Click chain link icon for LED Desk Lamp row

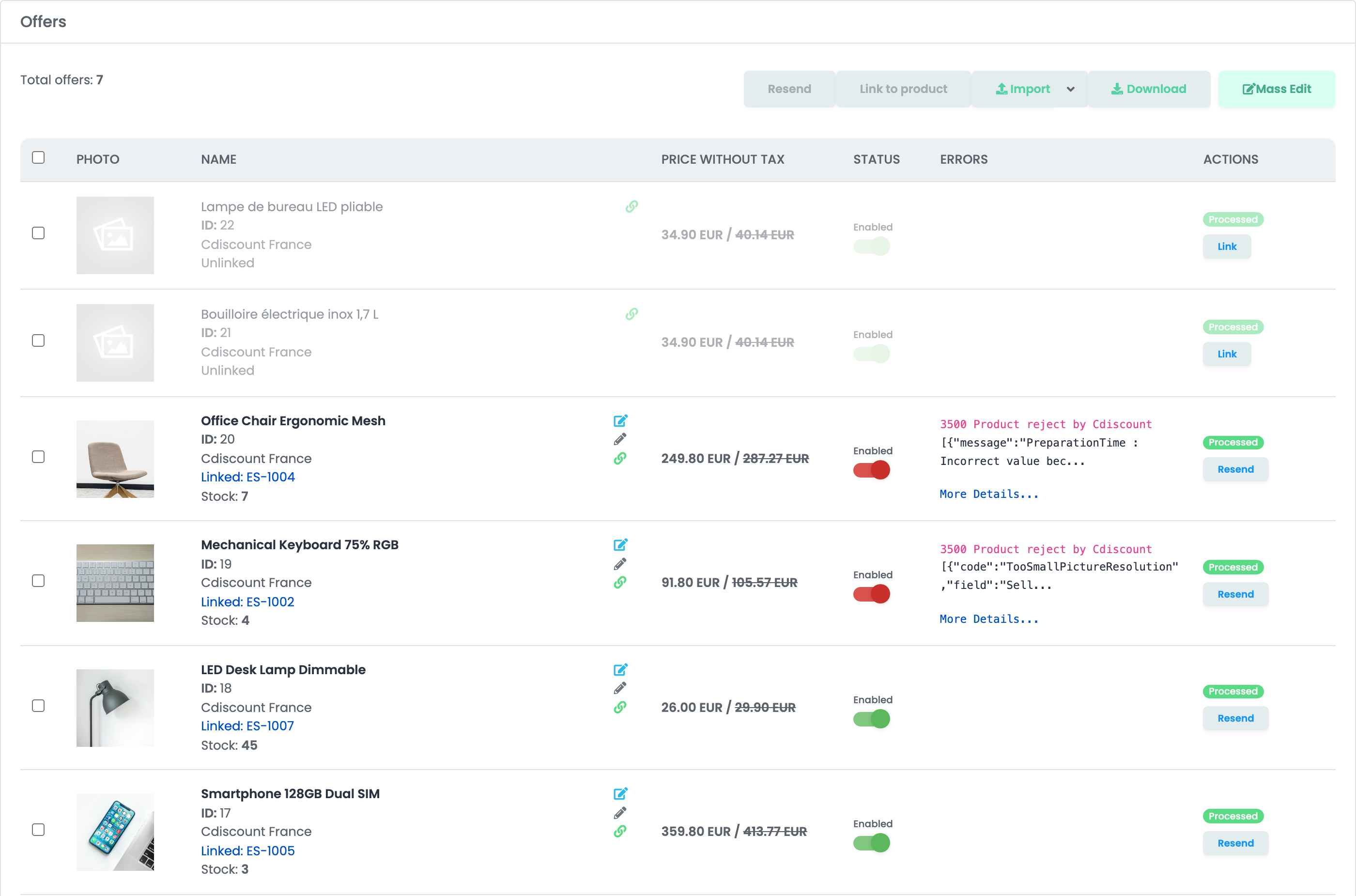(620, 708)
